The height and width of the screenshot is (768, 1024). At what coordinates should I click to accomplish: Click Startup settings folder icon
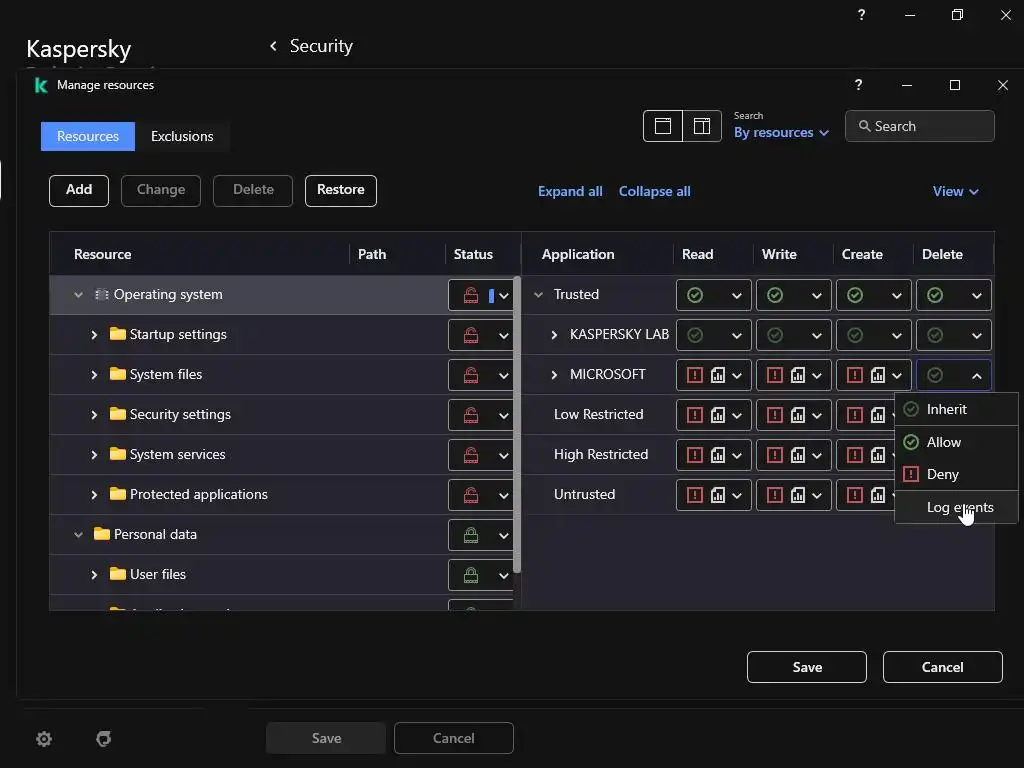118,334
